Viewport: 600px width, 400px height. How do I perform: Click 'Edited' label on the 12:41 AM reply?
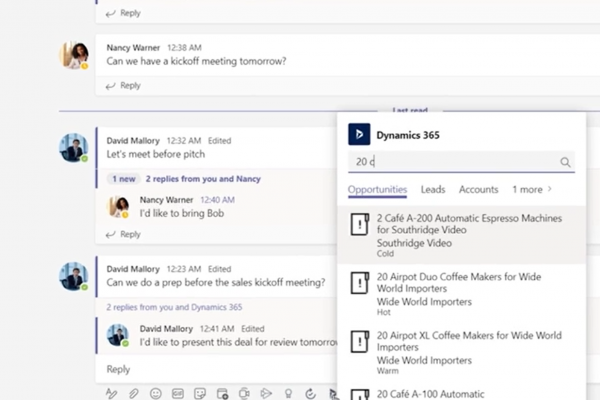(253, 329)
